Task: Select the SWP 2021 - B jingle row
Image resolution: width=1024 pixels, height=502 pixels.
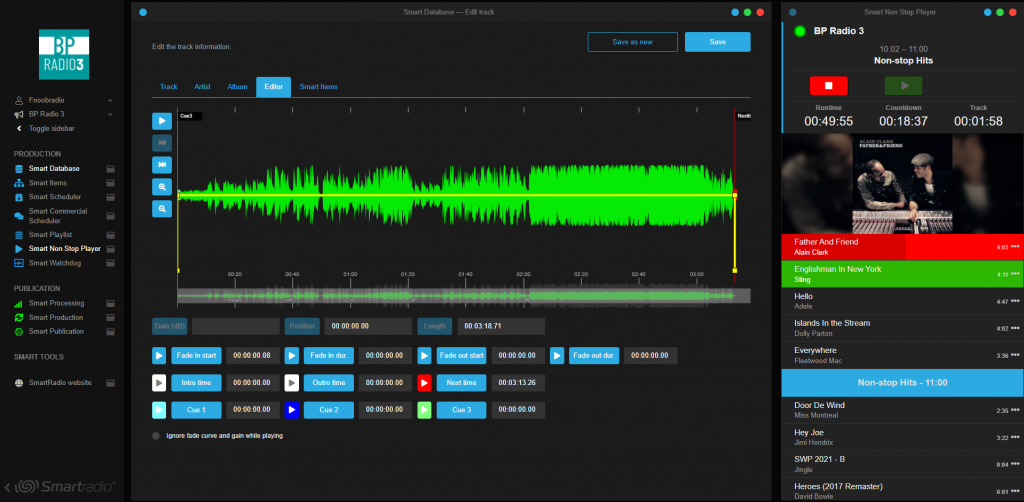Action: [903, 464]
